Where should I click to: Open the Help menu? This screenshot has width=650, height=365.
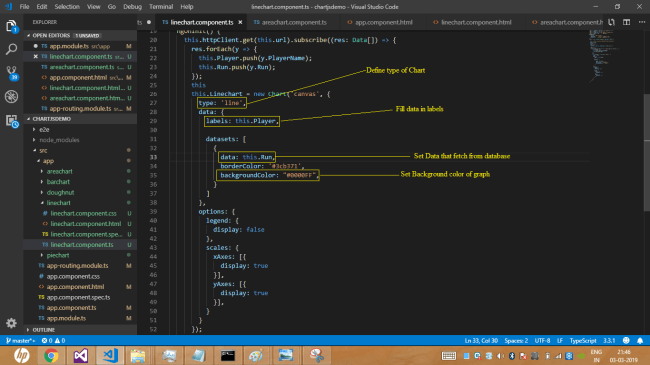(187, 7)
